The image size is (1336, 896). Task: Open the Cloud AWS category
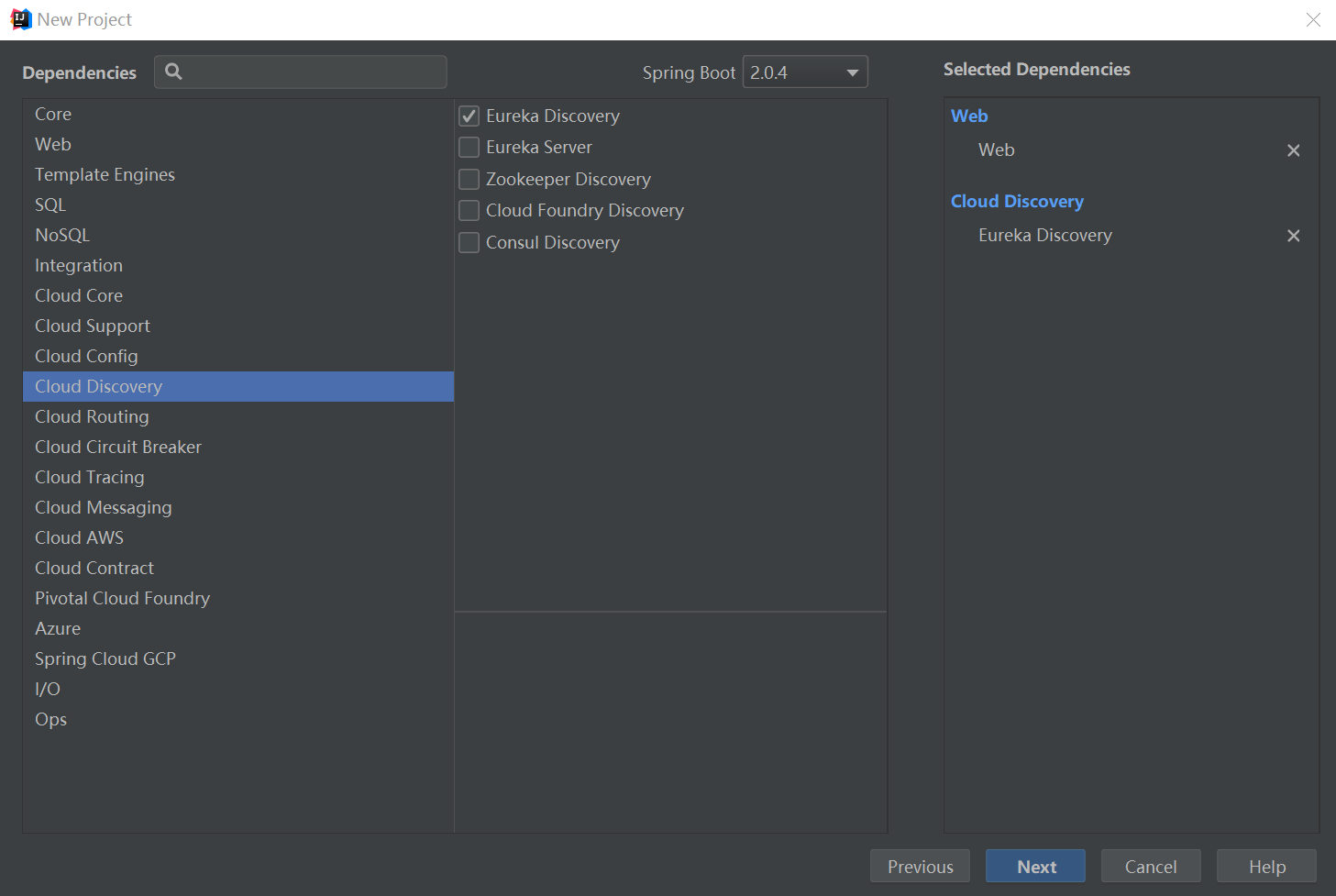(238, 537)
